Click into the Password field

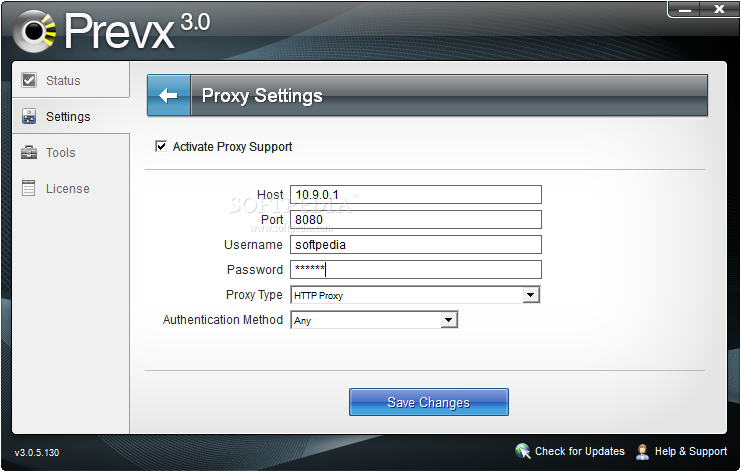(416, 269)
